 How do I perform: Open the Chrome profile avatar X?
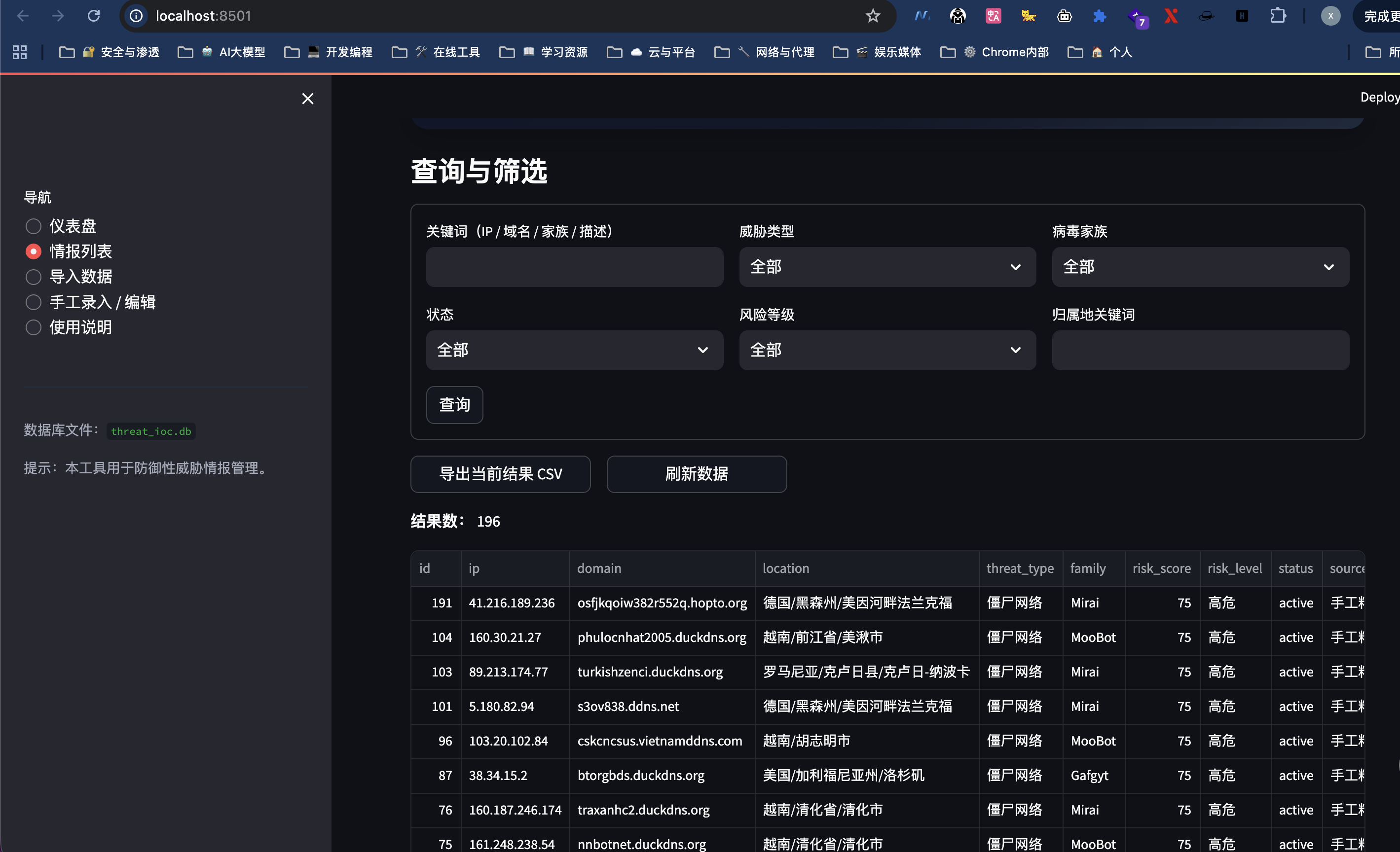click(x=1330, y=16)
